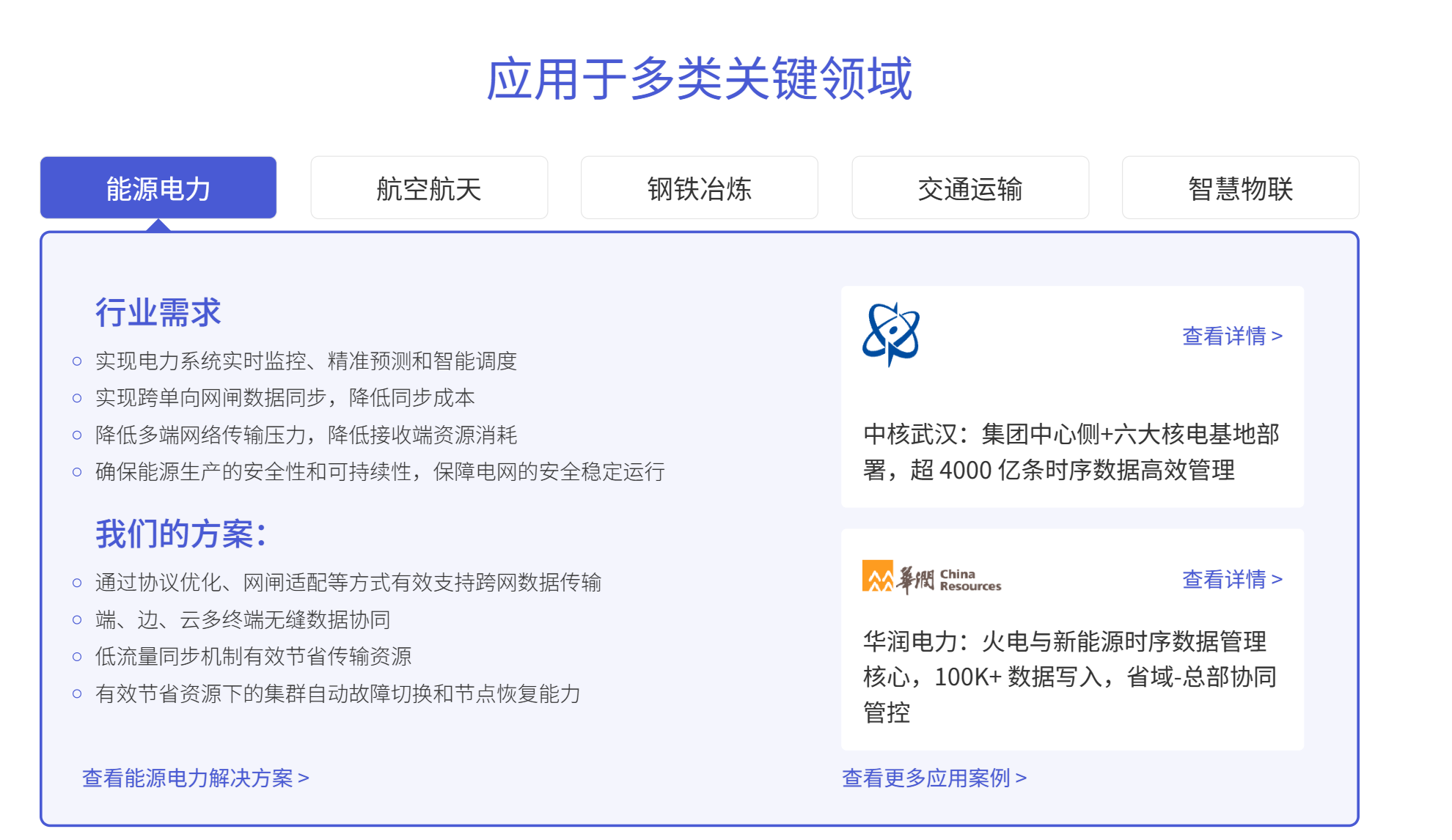The width and height of the screenshot is (1452, 840).
Task: Click the 应用于多类关键领域 page title
Action: tap(699, 78)
